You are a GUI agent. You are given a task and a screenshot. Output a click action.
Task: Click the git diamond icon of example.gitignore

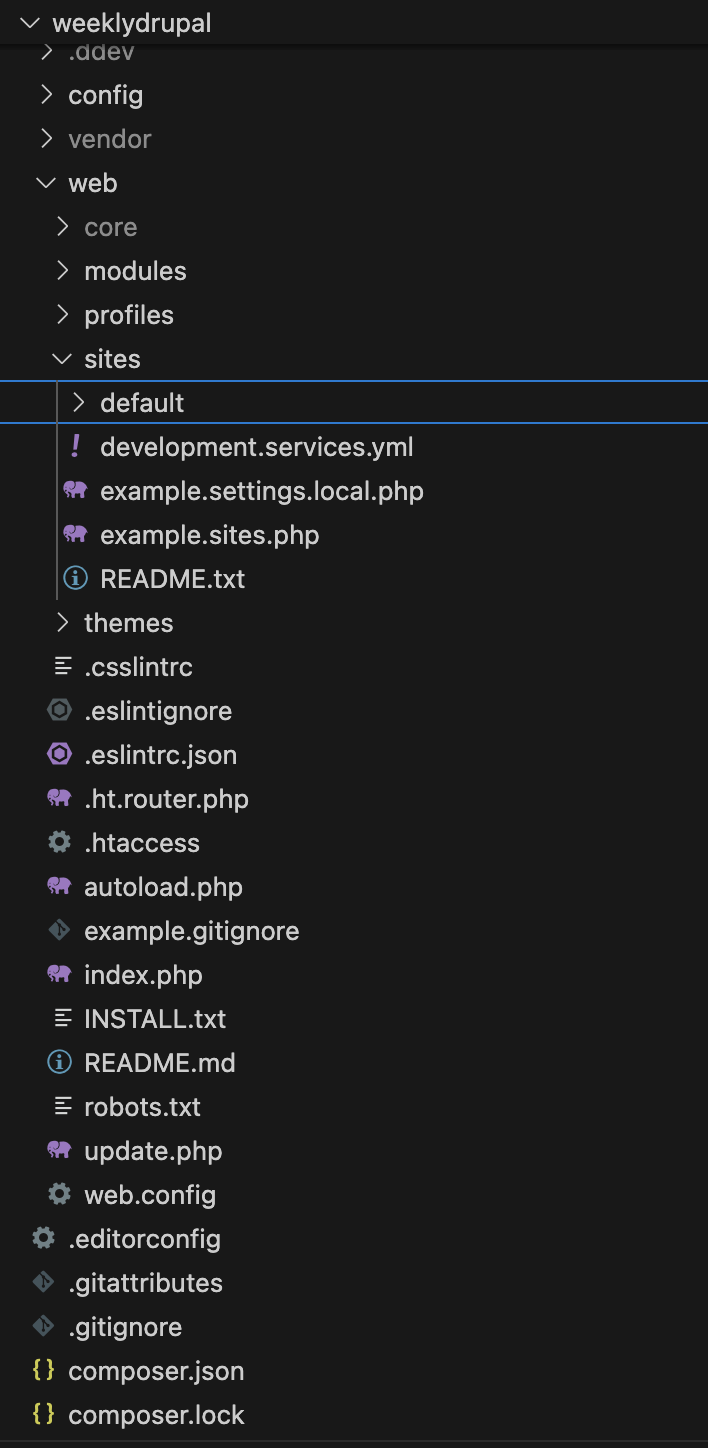point(59,931)
